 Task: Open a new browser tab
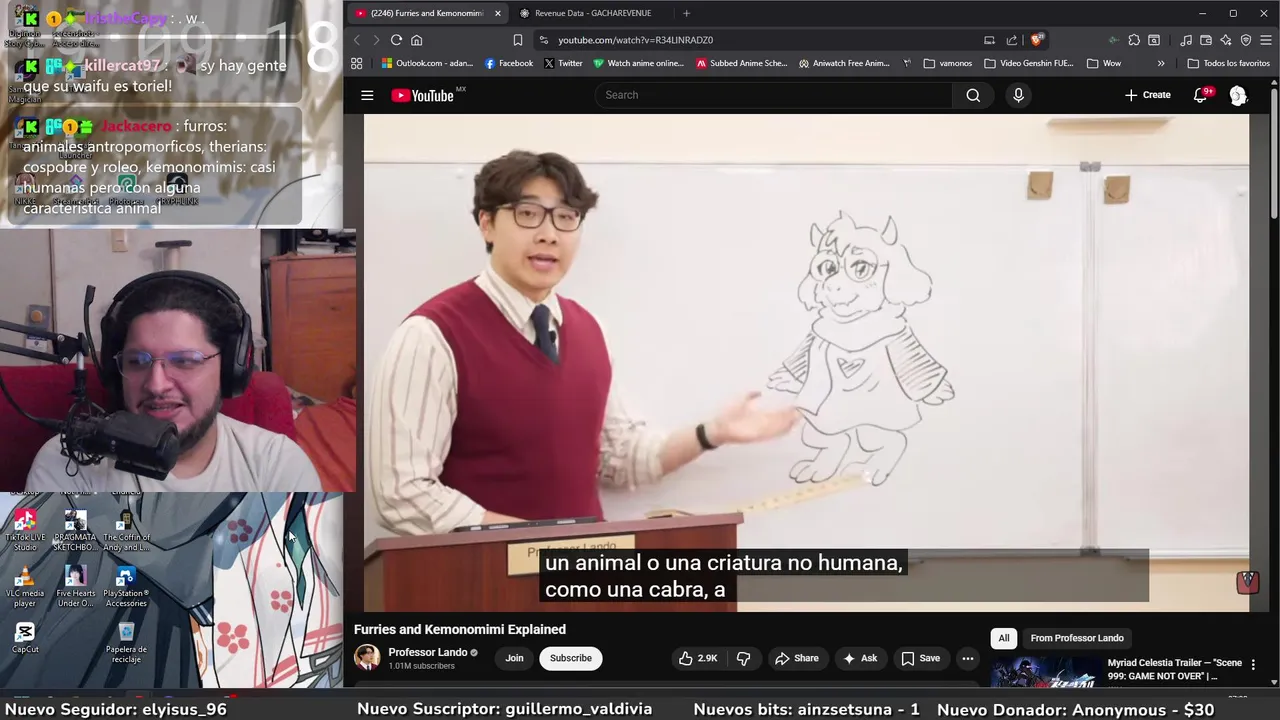coord(686,13)
